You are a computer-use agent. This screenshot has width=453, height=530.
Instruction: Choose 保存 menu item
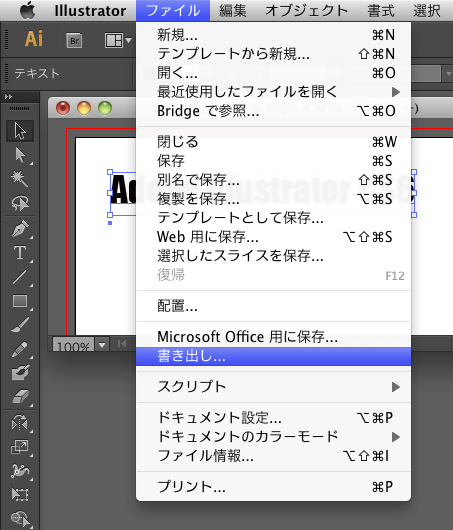[x=273, y=161]
